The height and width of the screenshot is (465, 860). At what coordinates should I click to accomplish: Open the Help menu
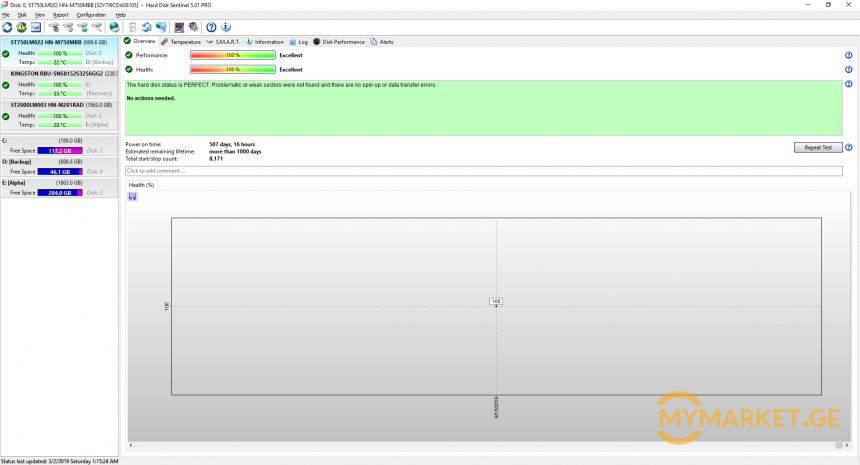point(121,15)
